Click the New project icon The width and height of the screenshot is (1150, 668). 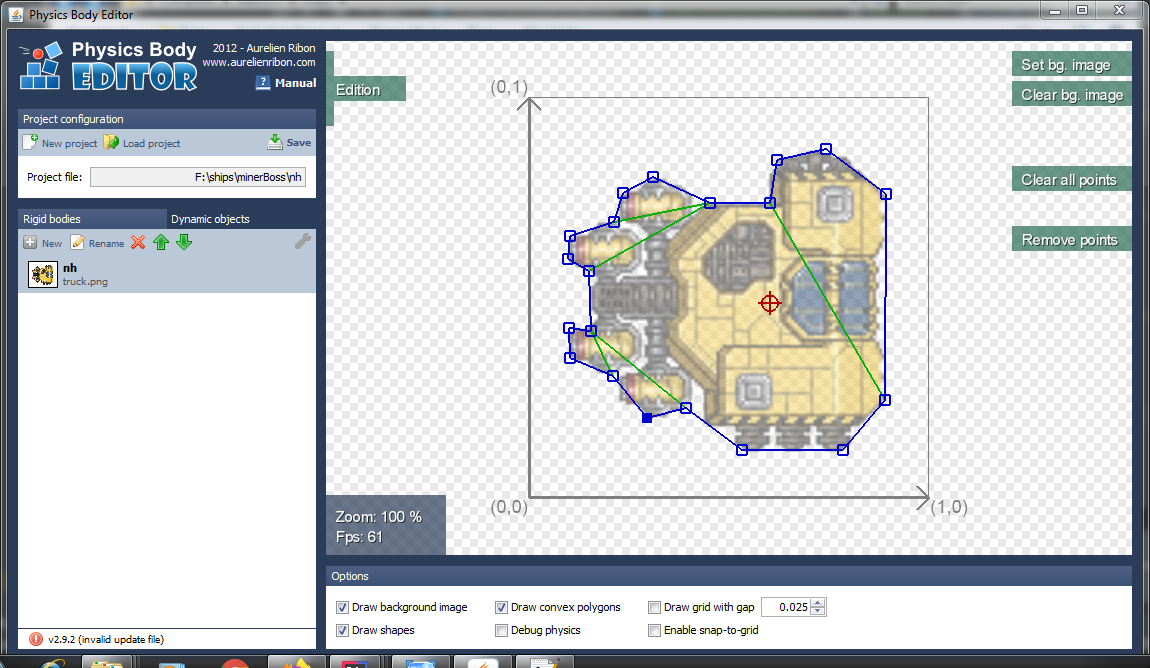[x=30, y=142]
